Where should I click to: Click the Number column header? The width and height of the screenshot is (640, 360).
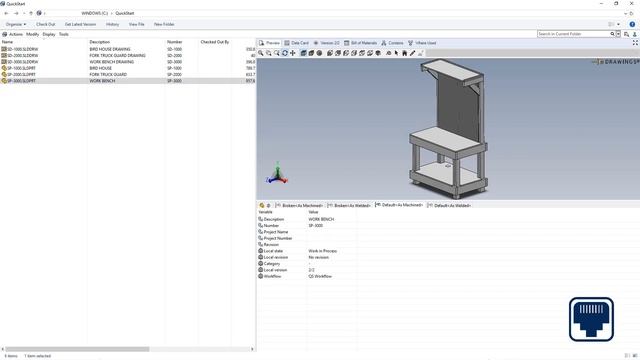pos(175,42)
